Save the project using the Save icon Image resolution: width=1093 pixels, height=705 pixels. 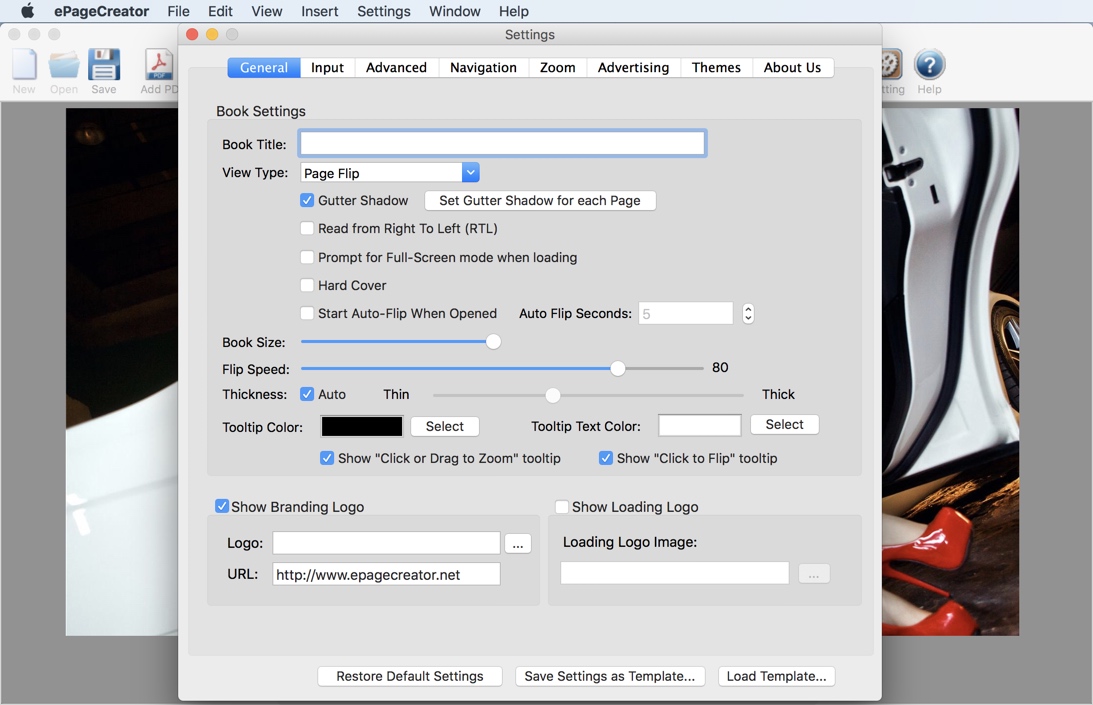click(103, 65)
